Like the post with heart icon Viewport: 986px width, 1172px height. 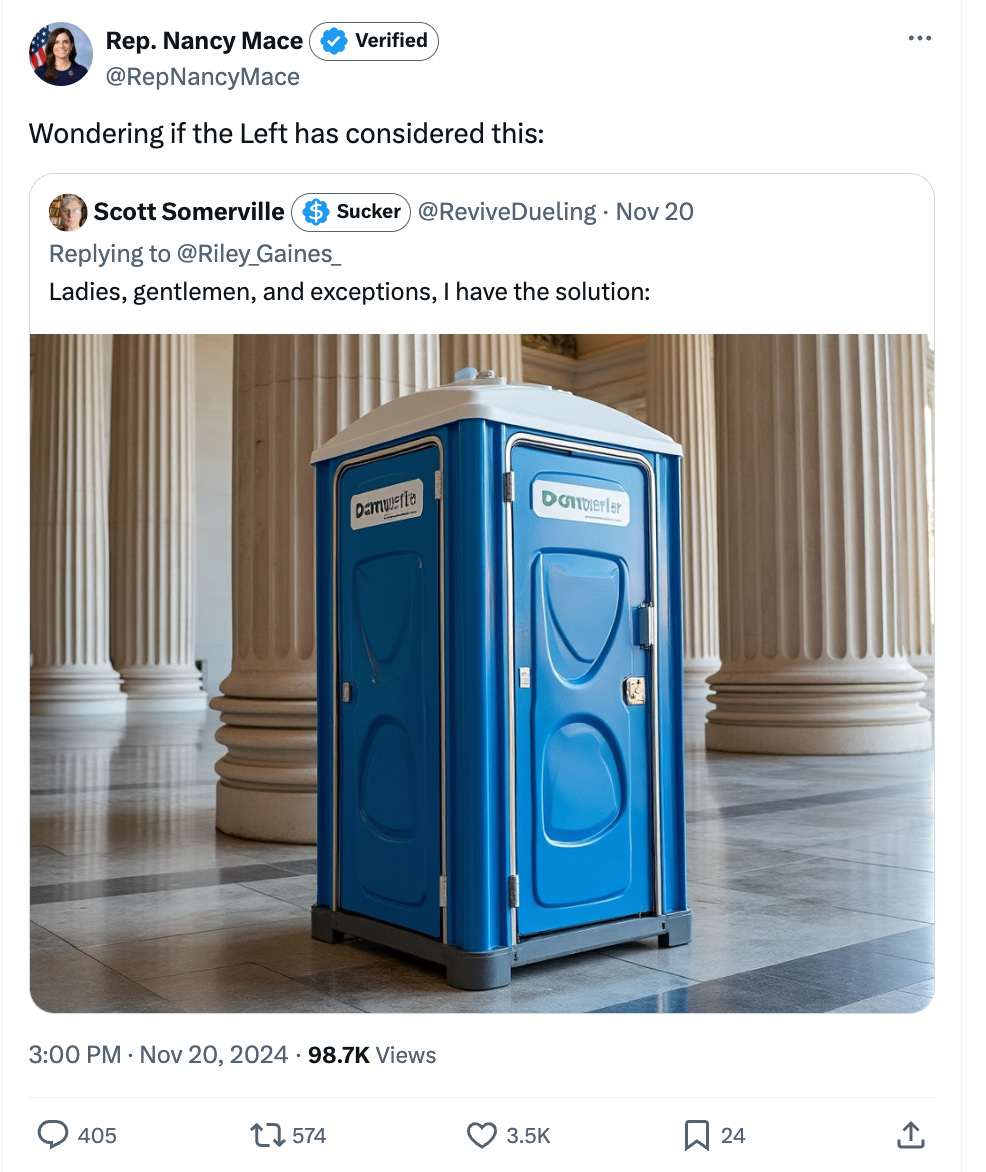coord(481,1135)
